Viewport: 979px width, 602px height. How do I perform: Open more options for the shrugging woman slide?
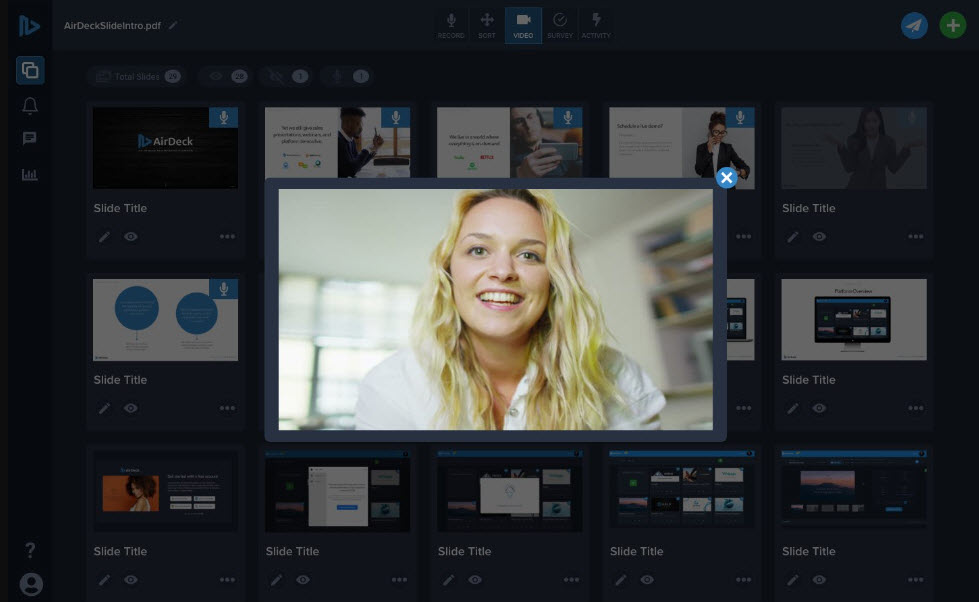916,237
